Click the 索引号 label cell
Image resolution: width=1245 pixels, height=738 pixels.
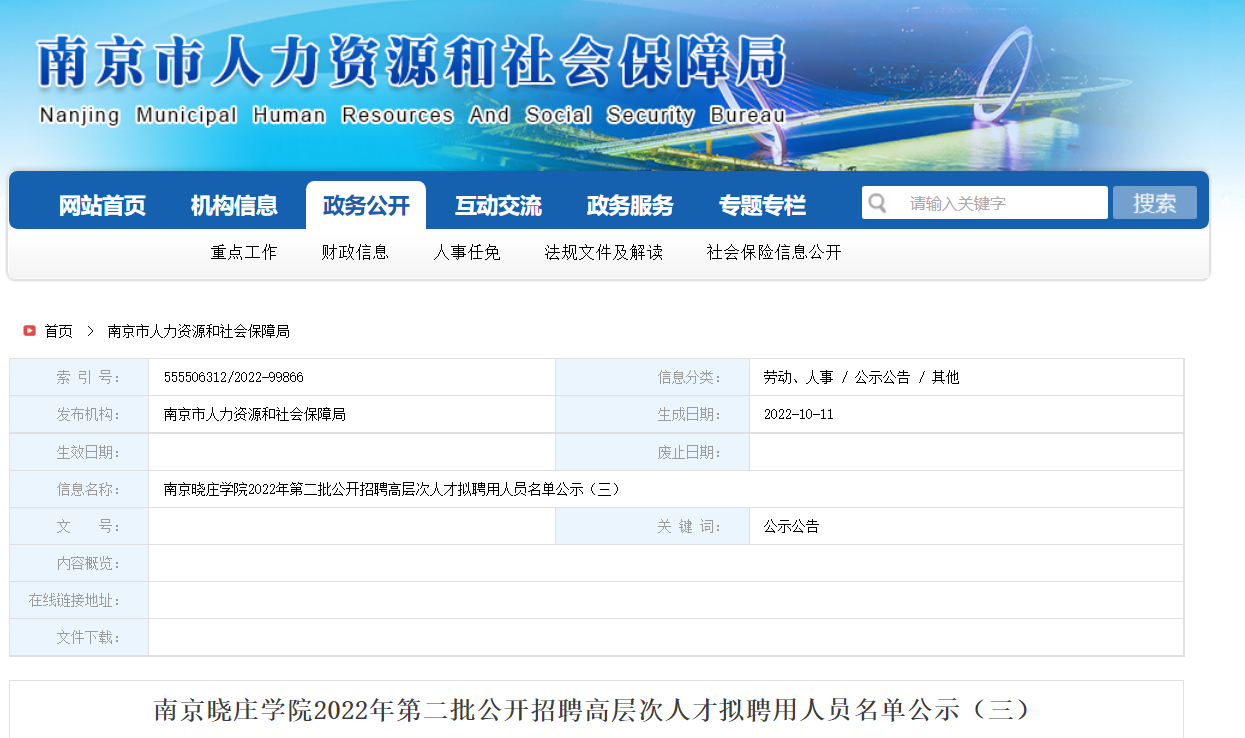point(79,377)
